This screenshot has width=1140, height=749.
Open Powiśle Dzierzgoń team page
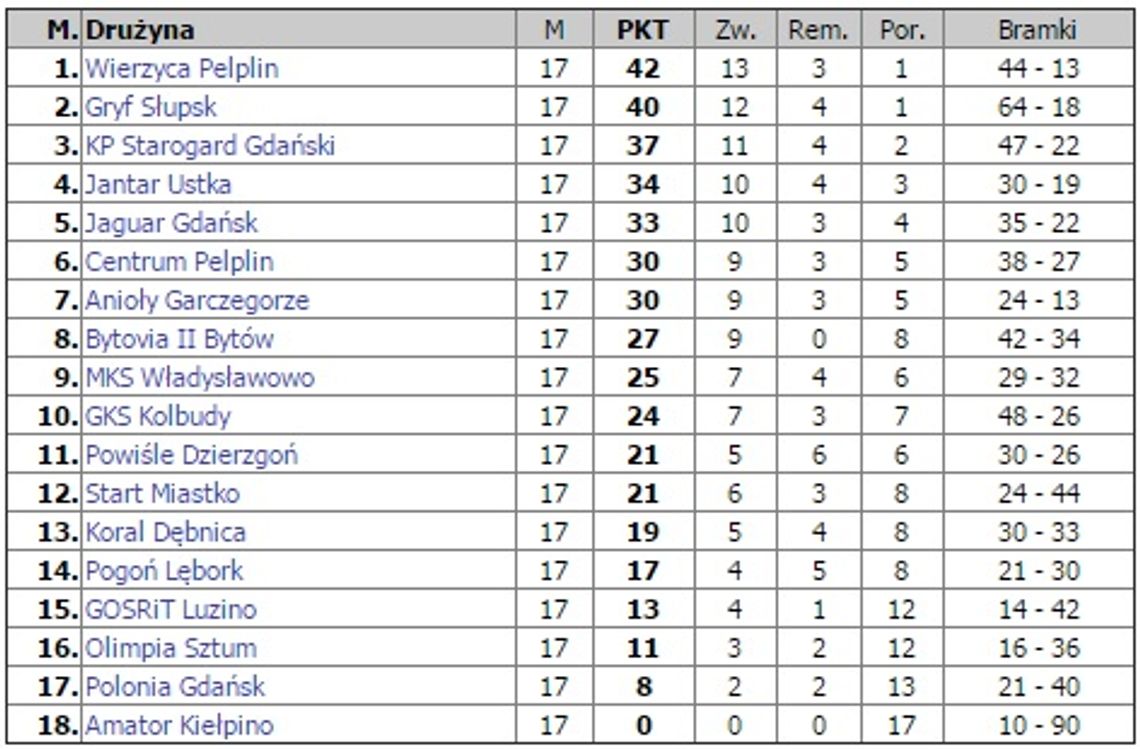191,455
